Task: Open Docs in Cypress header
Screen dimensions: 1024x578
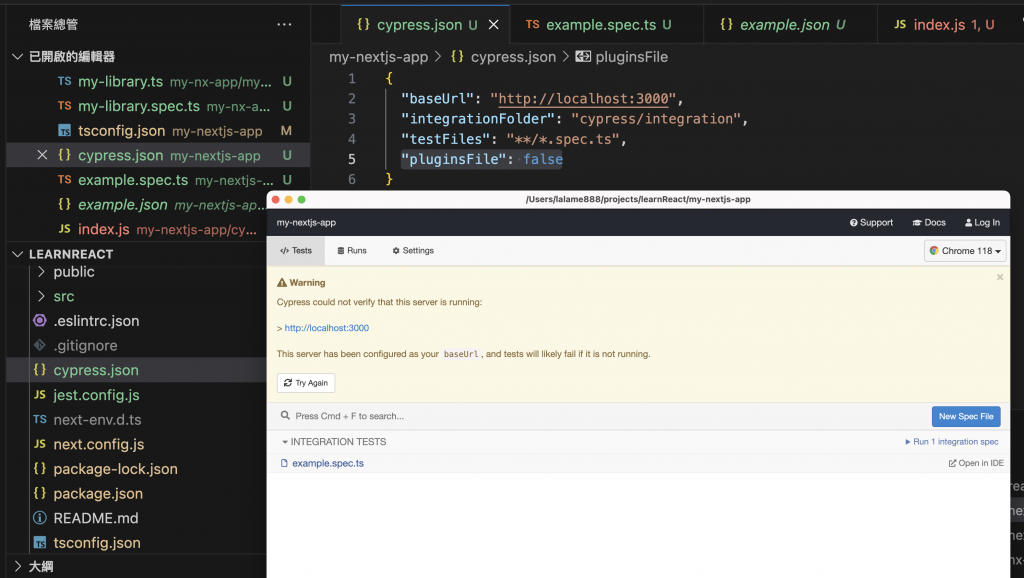Action: (929, 223)
